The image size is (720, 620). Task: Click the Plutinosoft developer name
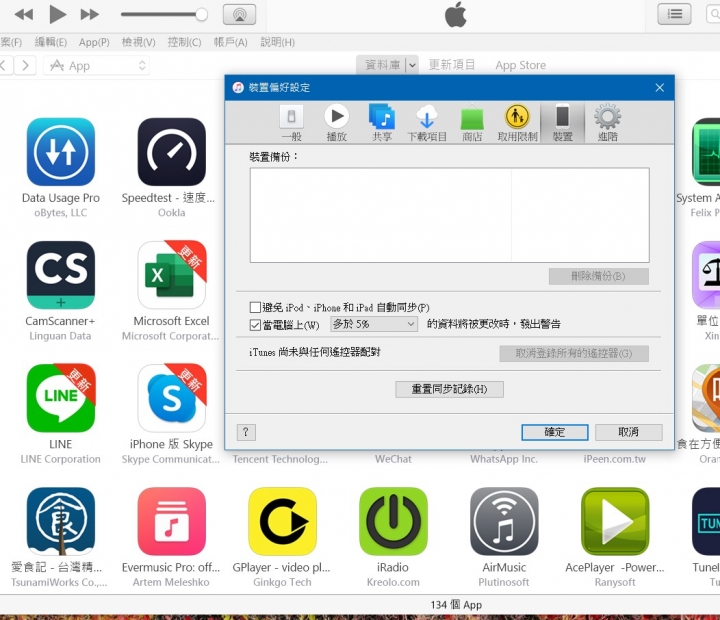tap(504, 582)
